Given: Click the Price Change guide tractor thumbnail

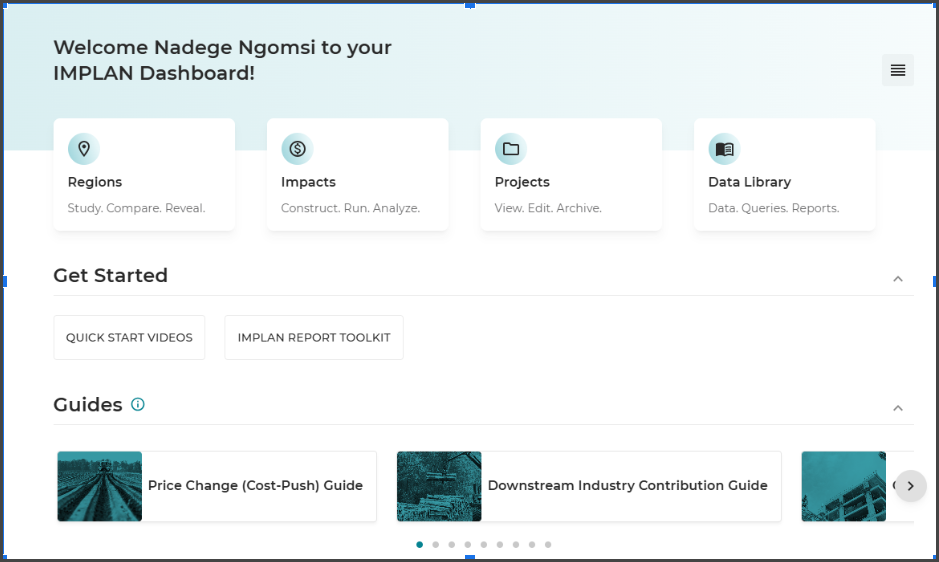Looking at the screenshot, I should point(100,486).
